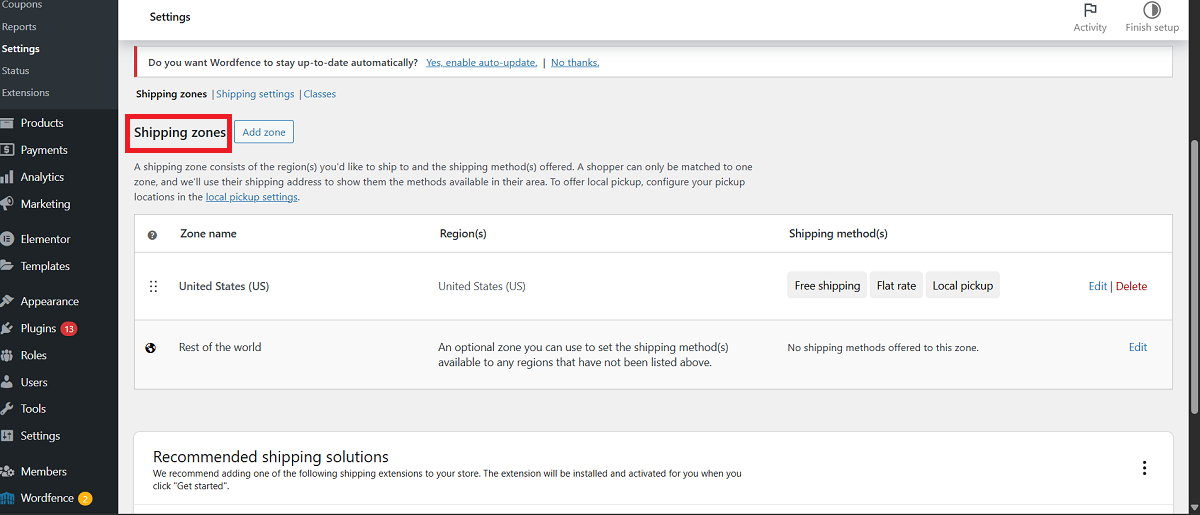Click the drag handle for United States zone

point(153,287)
